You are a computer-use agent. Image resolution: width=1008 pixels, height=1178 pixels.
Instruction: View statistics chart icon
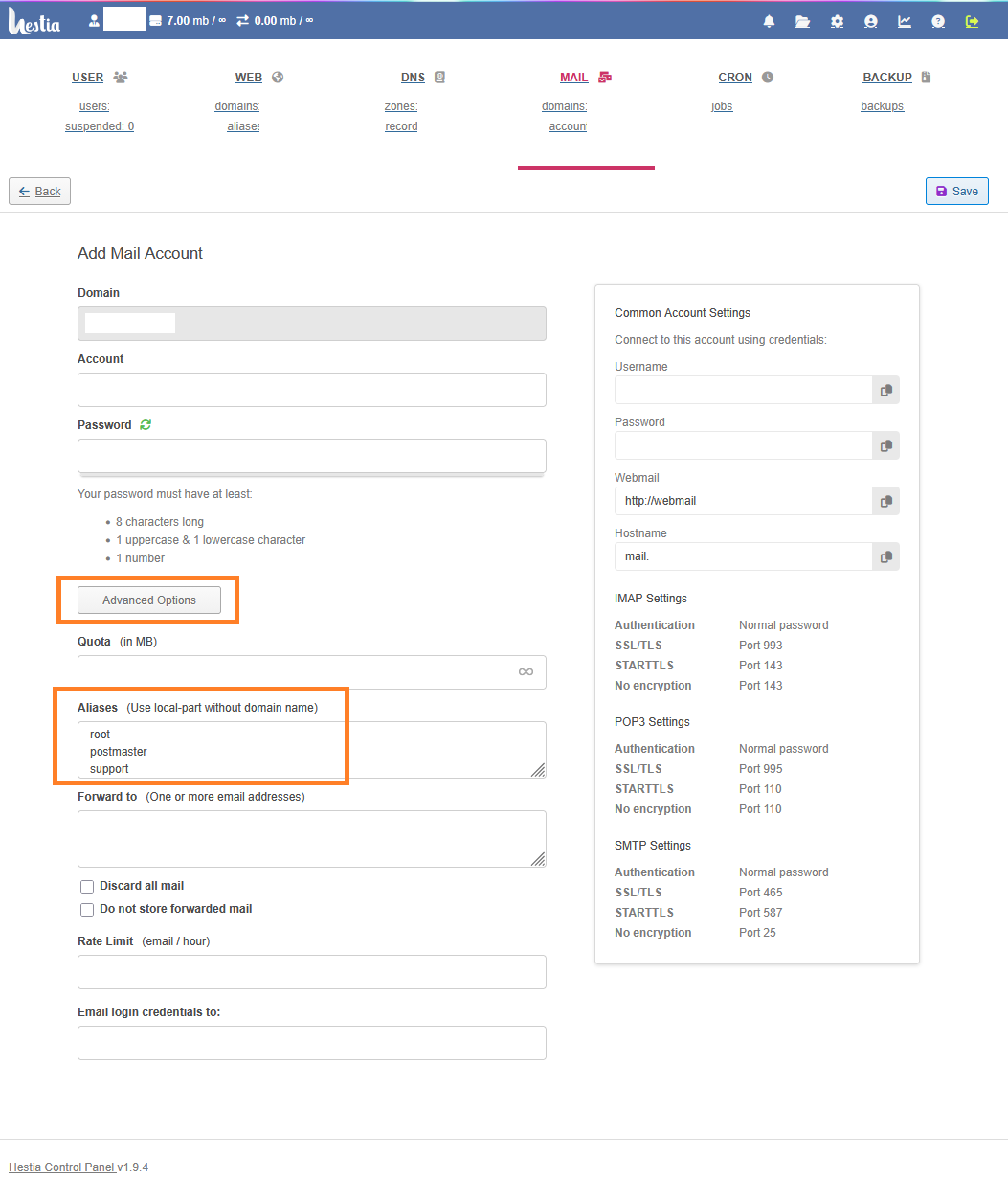click(905, 21)
